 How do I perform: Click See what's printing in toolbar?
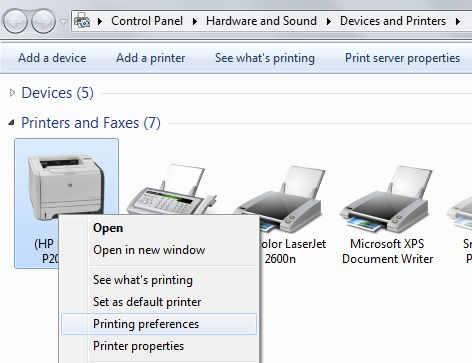click(265, 58)
